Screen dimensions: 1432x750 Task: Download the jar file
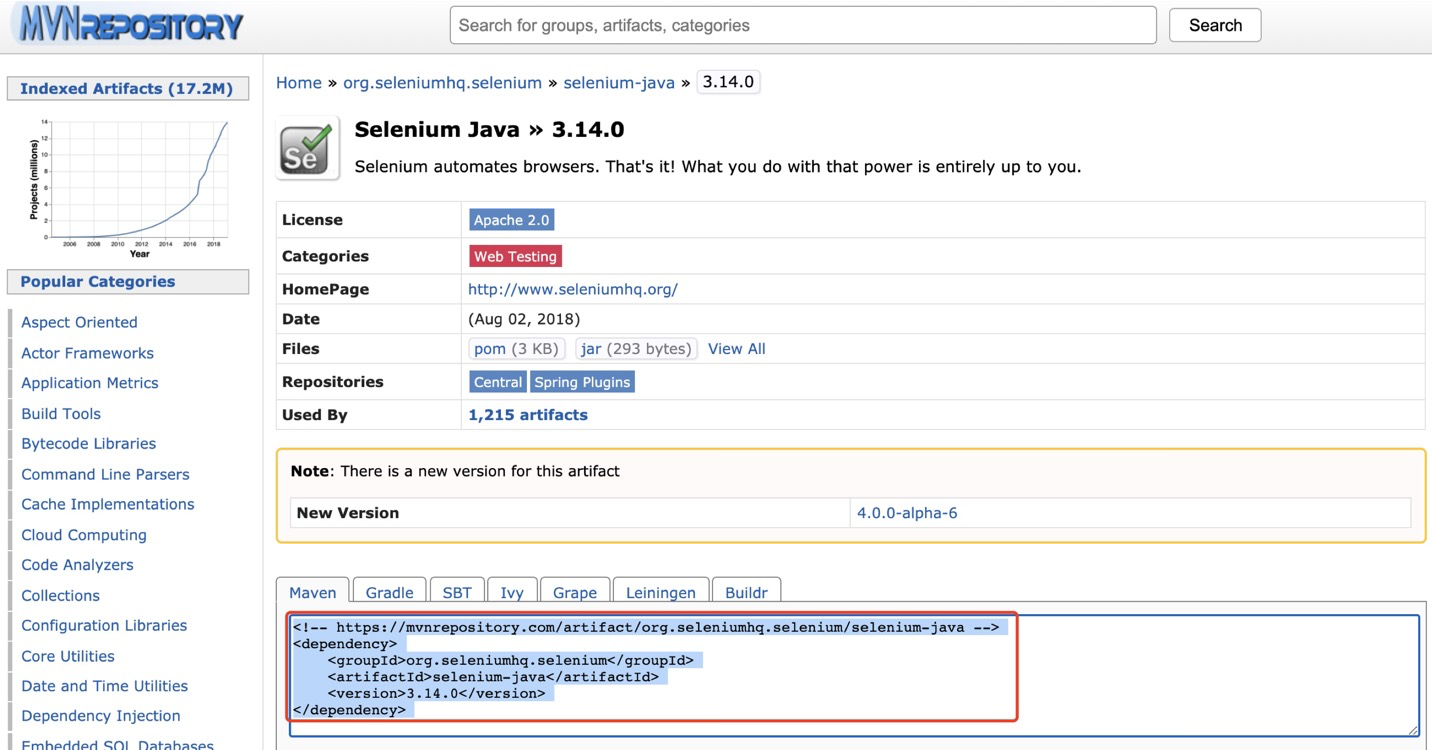coord(591,349)
